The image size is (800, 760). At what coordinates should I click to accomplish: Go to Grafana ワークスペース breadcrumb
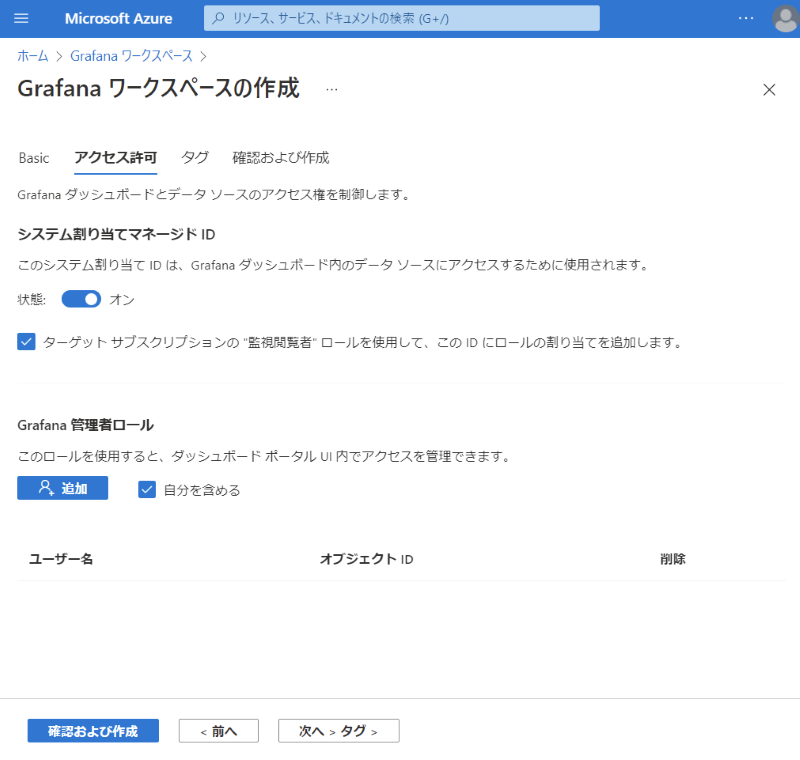point(131,56)
